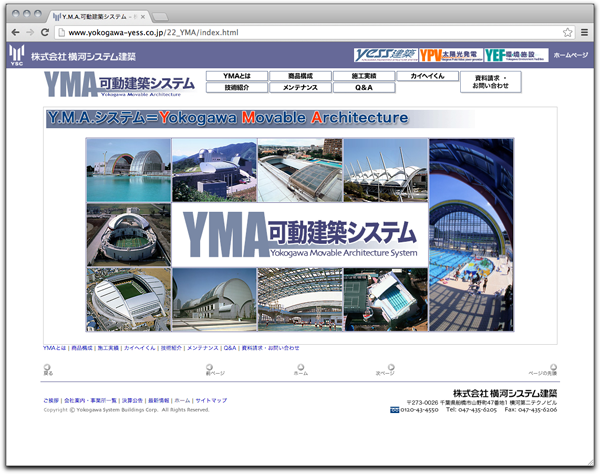Reload the page with the refresh icon
This screenshot has height=474, width=600.
pos(45,33)
